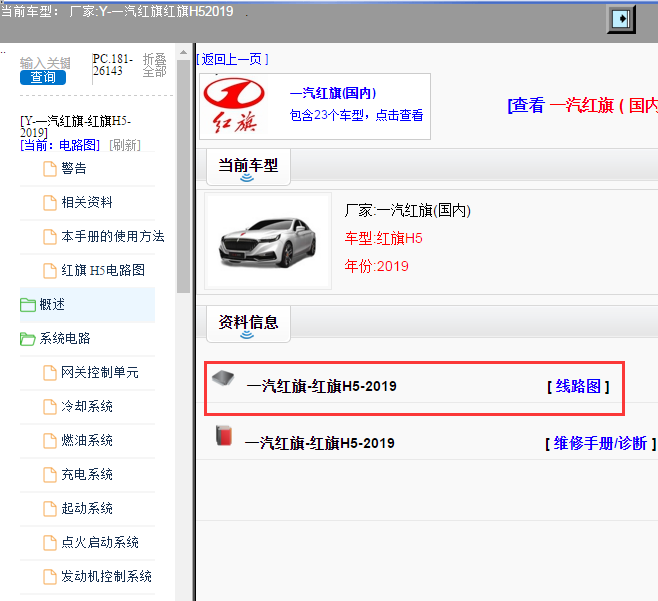Click the page icon beside 充电系统
658x601 pixels.
click(50, 475)
